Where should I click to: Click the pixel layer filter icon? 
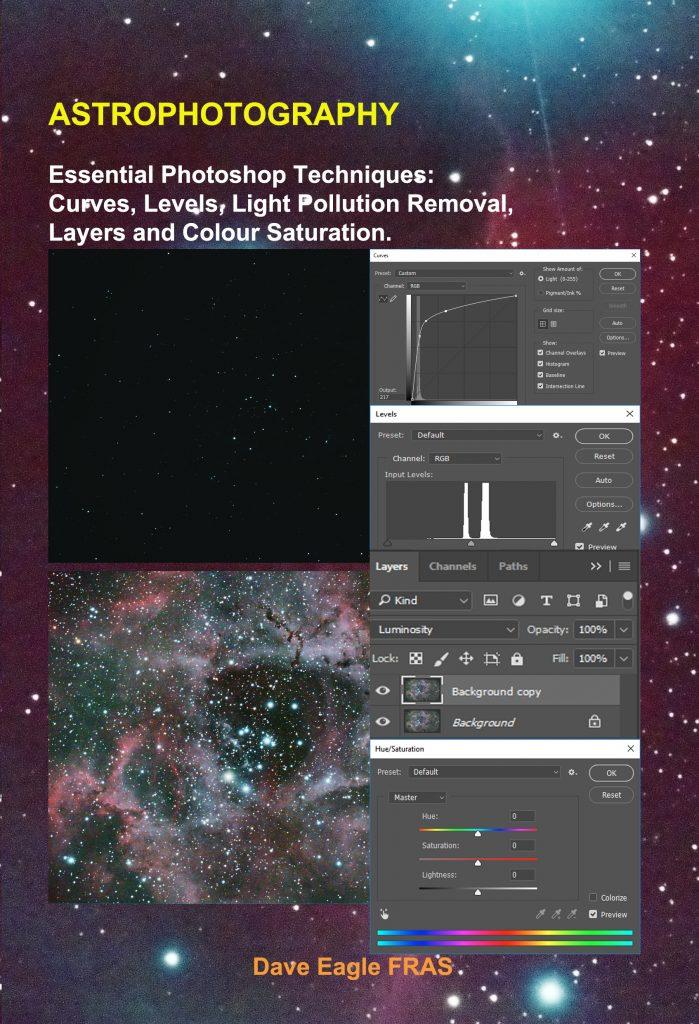coord(490,600)
